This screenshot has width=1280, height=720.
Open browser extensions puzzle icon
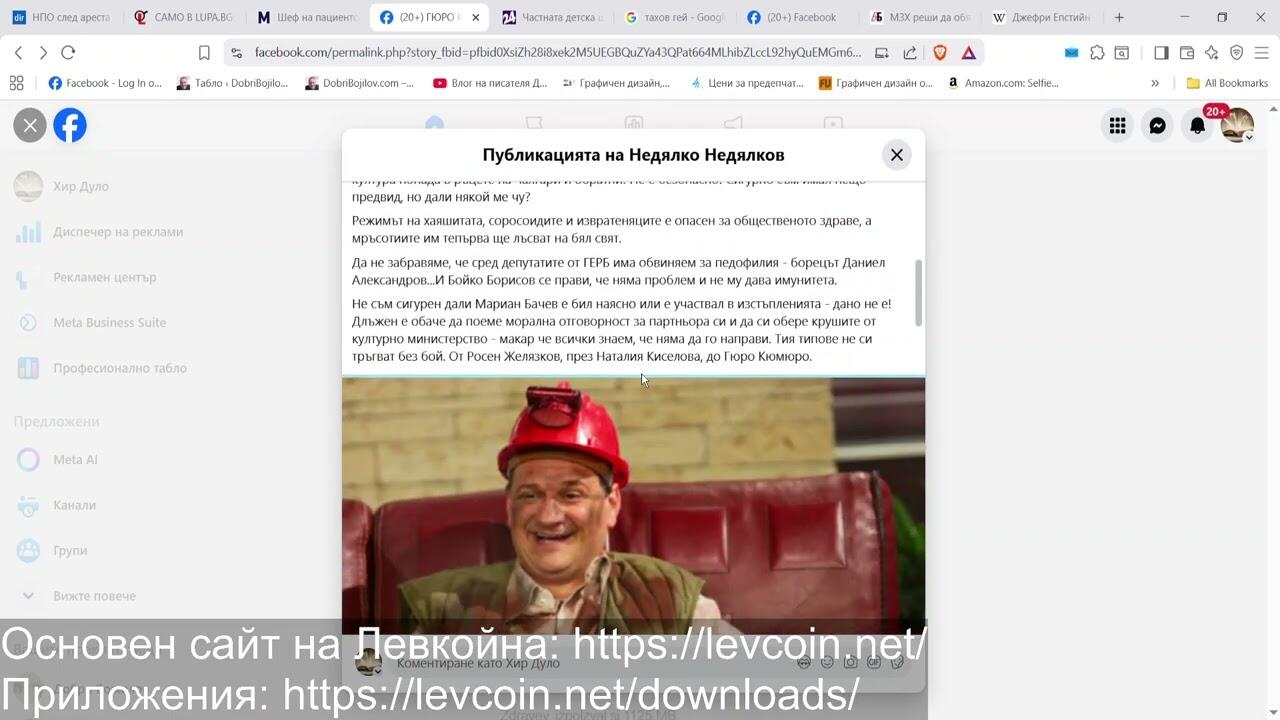1097,53
